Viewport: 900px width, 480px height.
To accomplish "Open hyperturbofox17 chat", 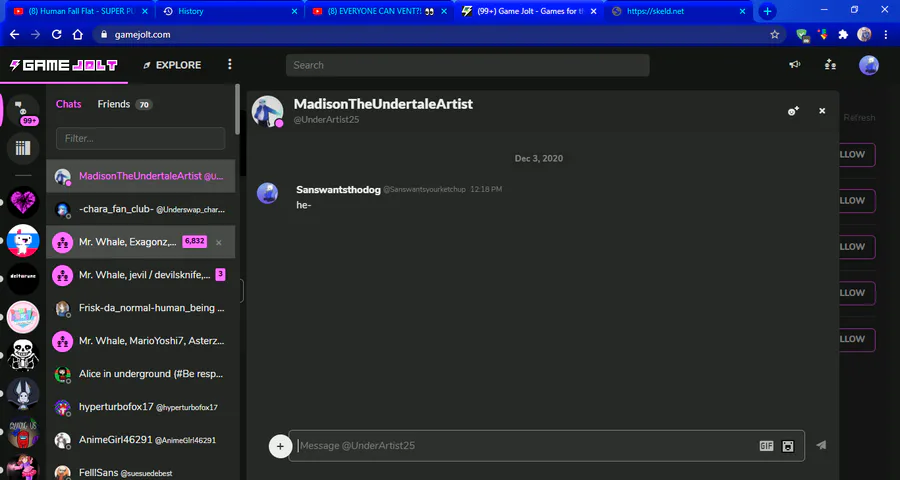I will point(141,407).
